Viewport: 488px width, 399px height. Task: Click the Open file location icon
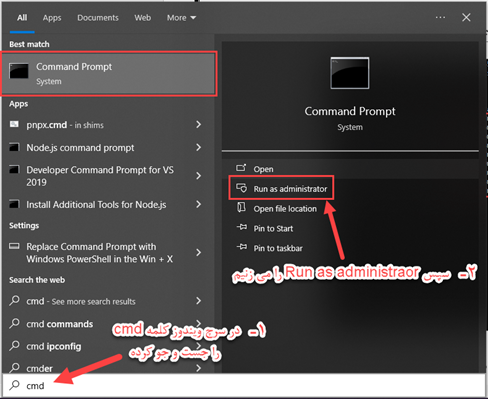coord(241,207)
